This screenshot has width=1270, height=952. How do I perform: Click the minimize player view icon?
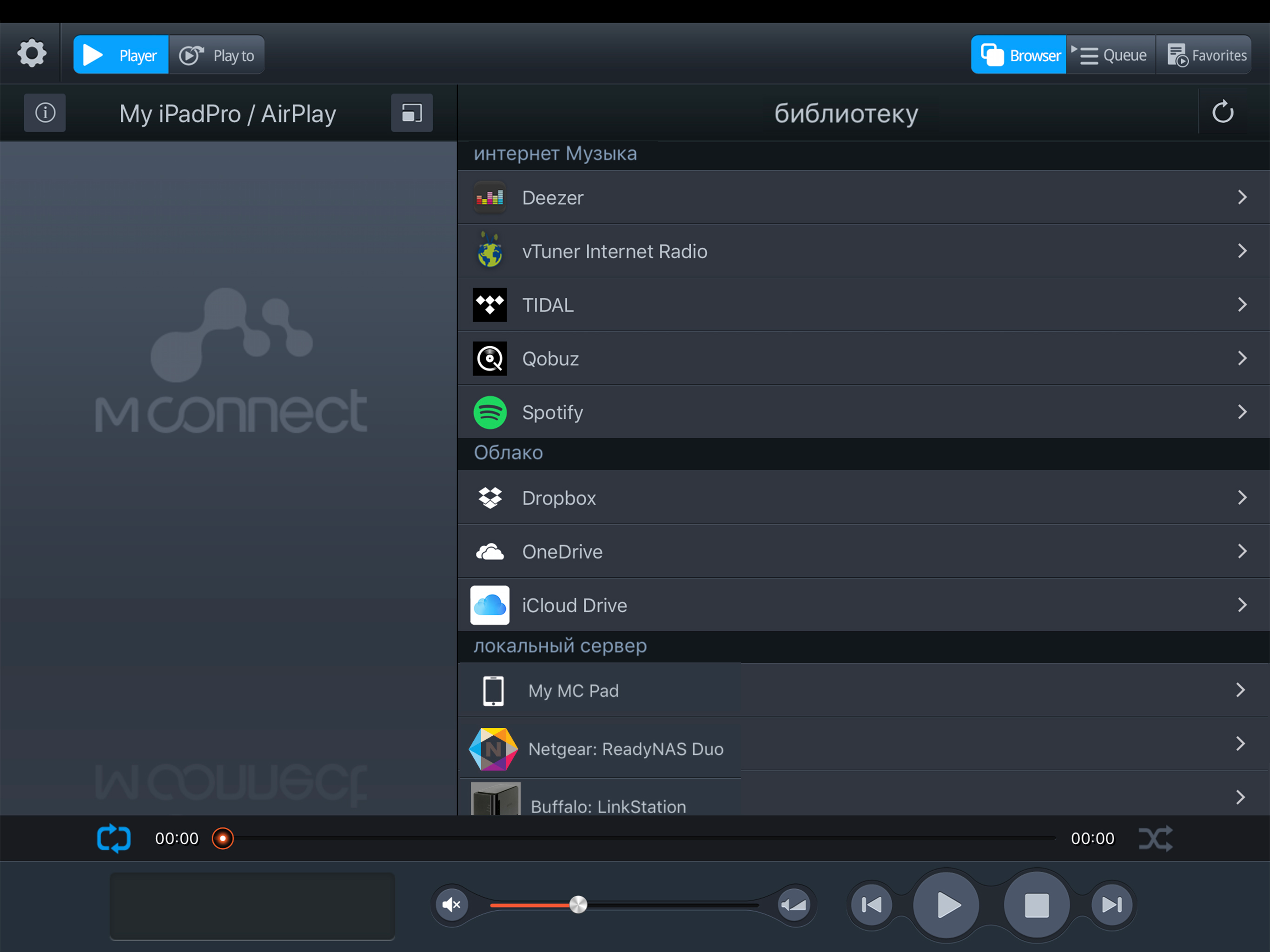click(x=412, y=112)
